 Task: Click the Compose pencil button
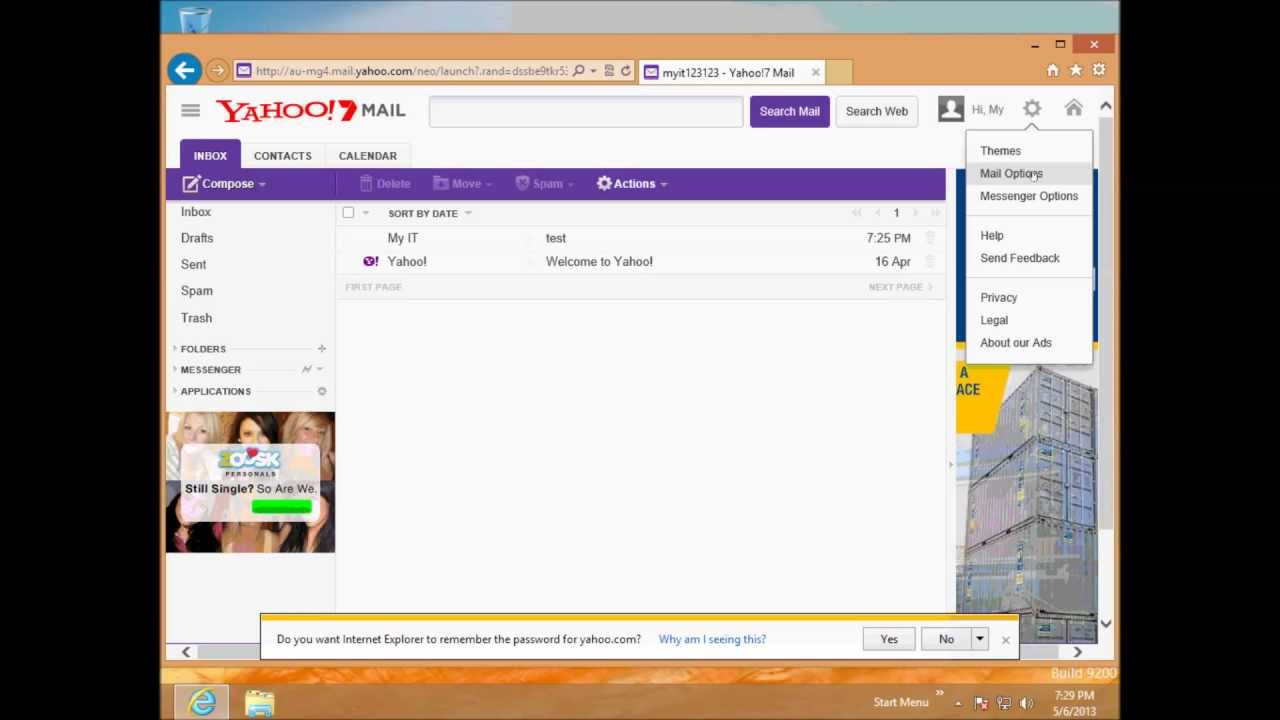[x=218, y=184]
